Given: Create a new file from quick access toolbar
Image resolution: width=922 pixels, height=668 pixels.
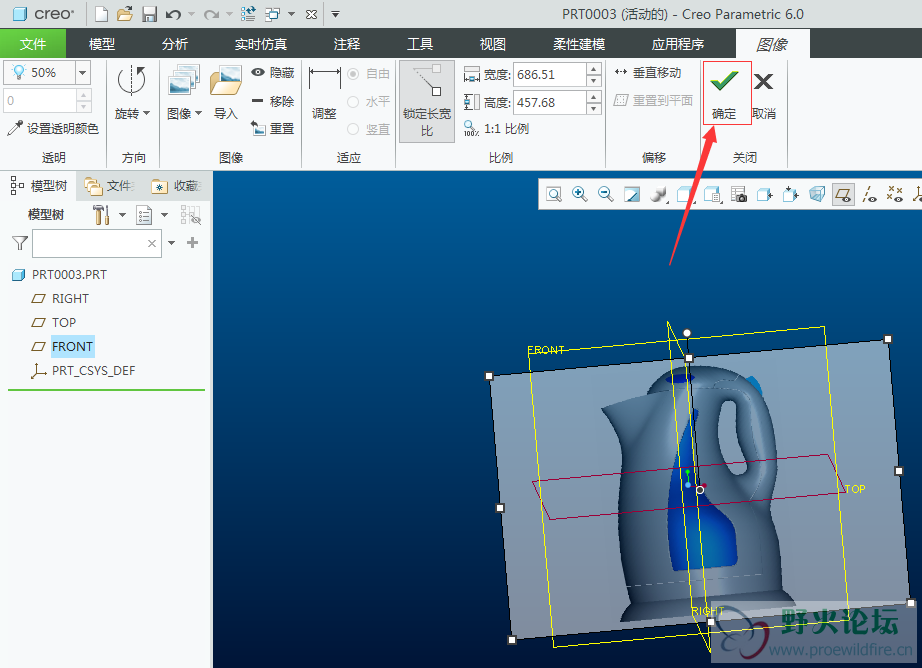Looking at the screenshot, I should tap(101, 14).
